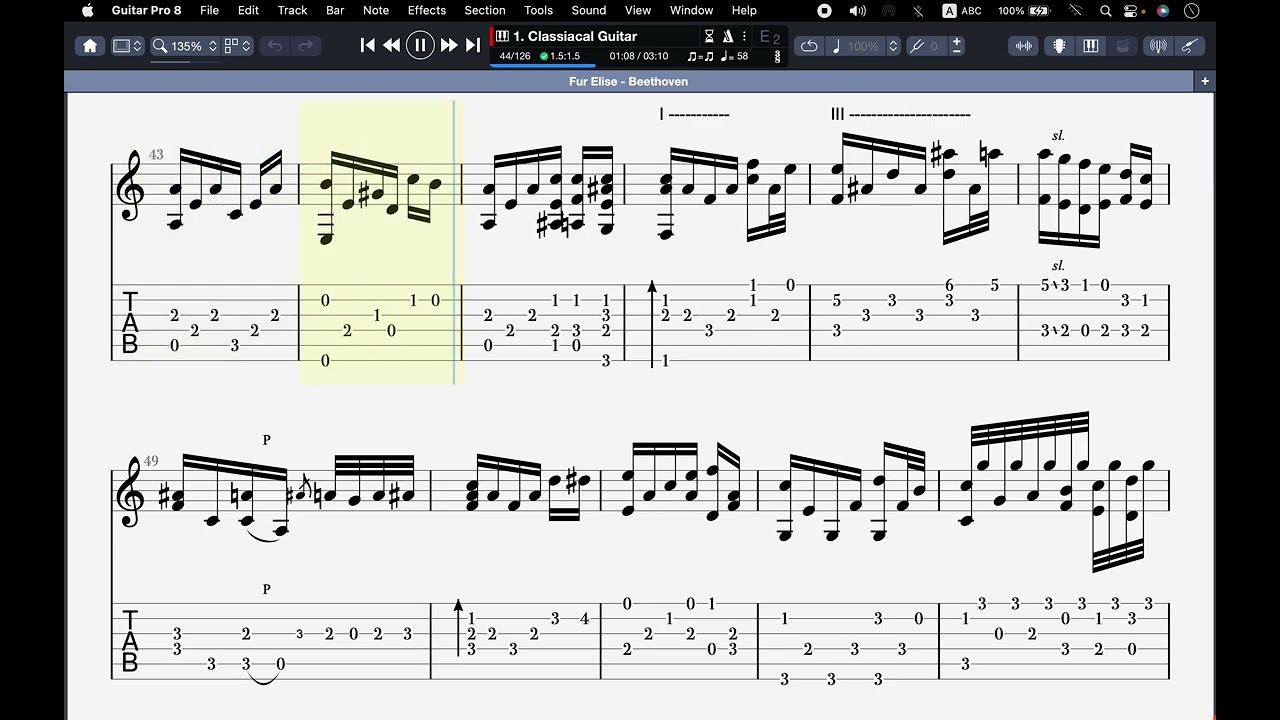The height and width of the screenshot is (720, 1280).
Task: Click bar number 43 in the score
Action: (156, 154)
